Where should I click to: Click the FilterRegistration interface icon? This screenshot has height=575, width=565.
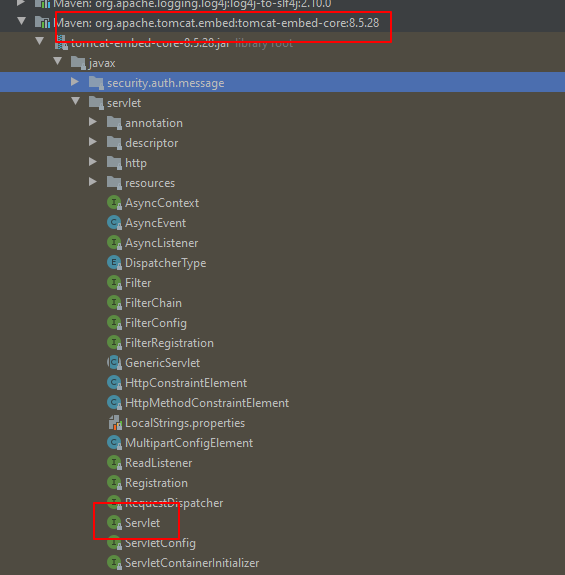pyautogui.click(x=114, y=343)
